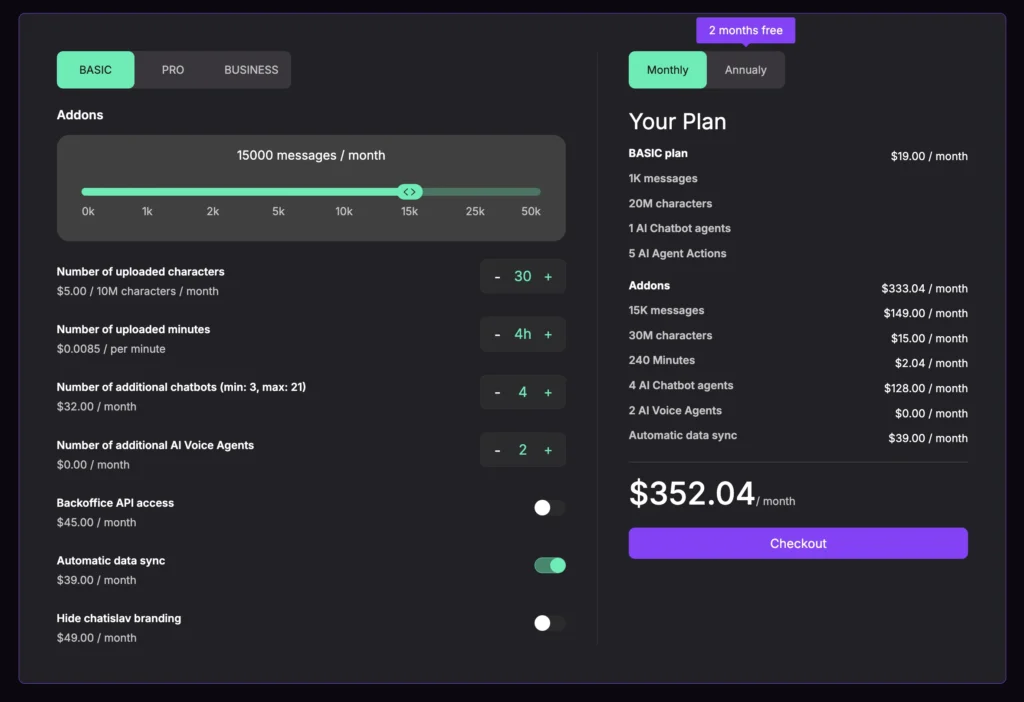
Task: Click the AI Voice Agents value 2
Action: [522, 449]
